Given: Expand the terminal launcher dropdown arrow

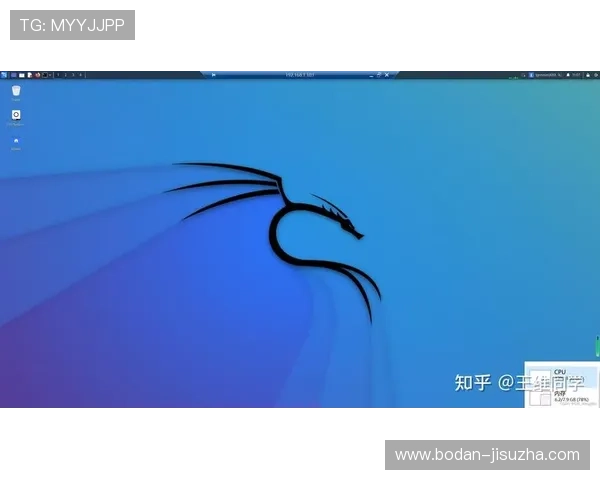Looking at the screenshot, I should pos(50,75).
